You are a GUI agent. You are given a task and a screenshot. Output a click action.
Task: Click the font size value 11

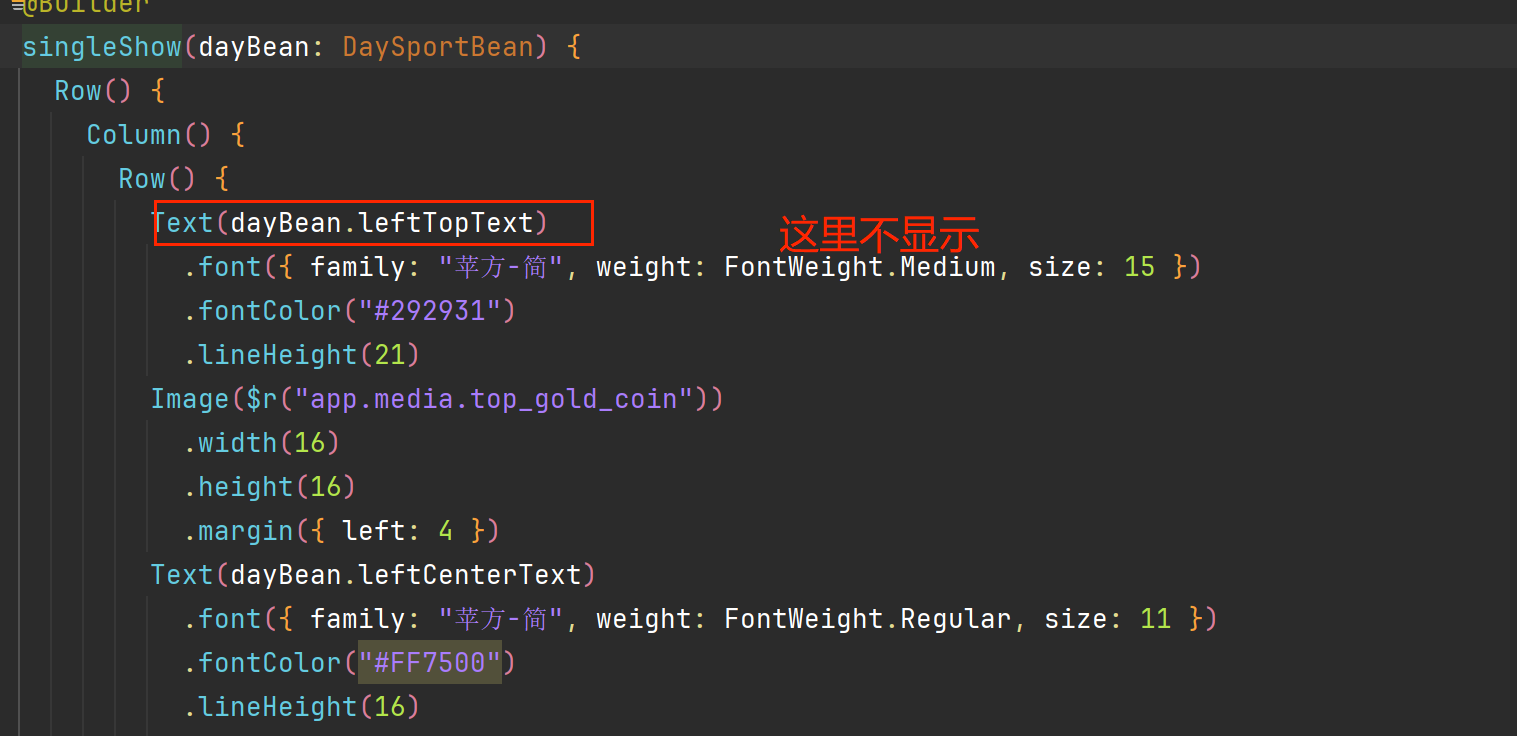click(1155, 619)
